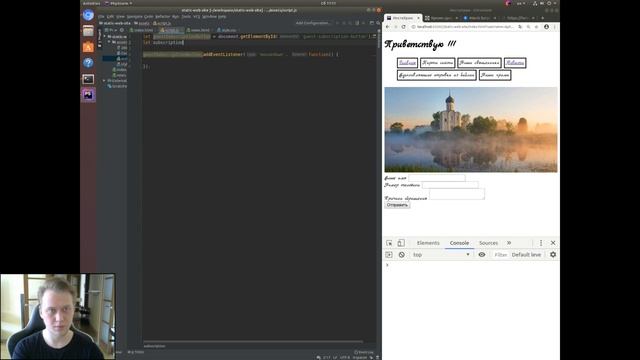Reload the page in Chrome

[x=404, y=27]
